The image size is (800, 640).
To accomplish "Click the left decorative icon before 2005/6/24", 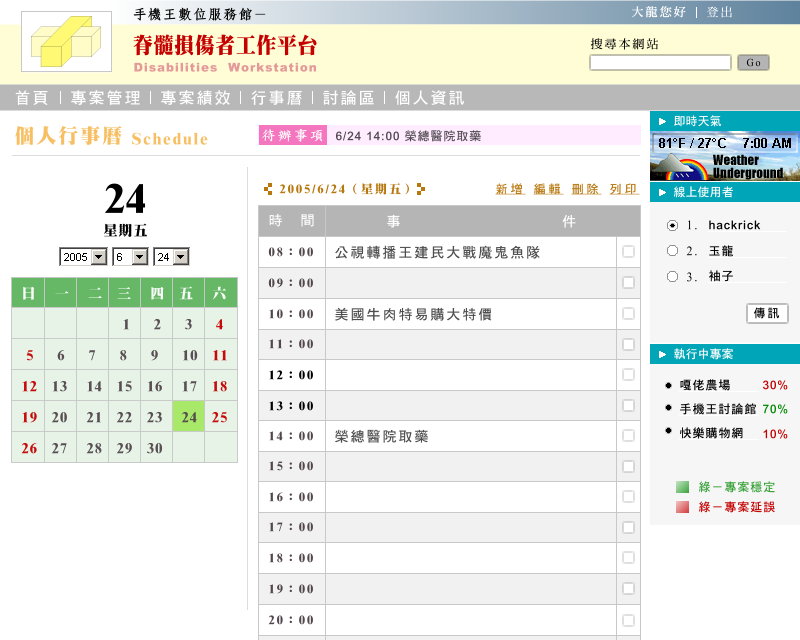I will (x=268, y=188).
